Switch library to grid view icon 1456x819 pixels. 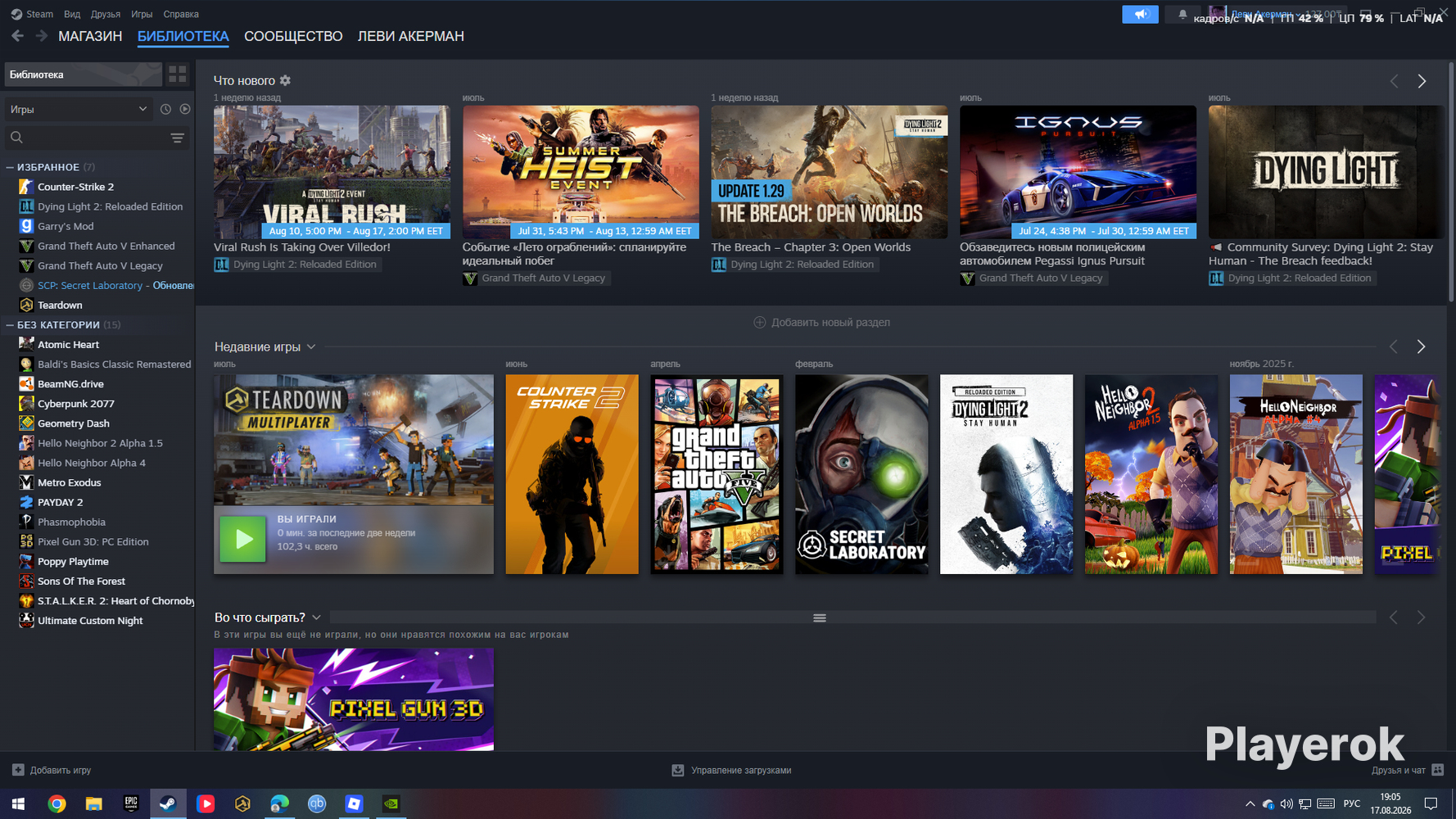point(178,75)
